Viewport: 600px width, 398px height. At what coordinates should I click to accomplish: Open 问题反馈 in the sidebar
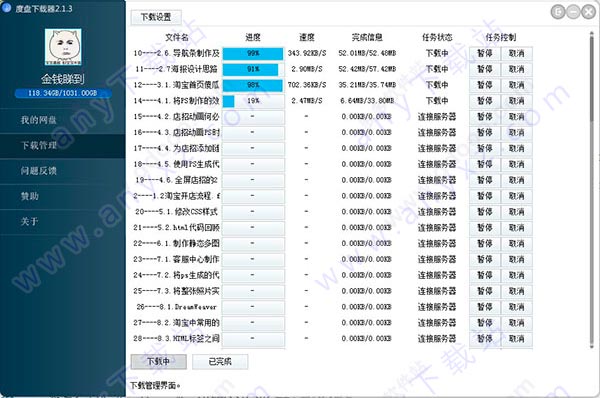pyautogui.click(x=38, y=171)
